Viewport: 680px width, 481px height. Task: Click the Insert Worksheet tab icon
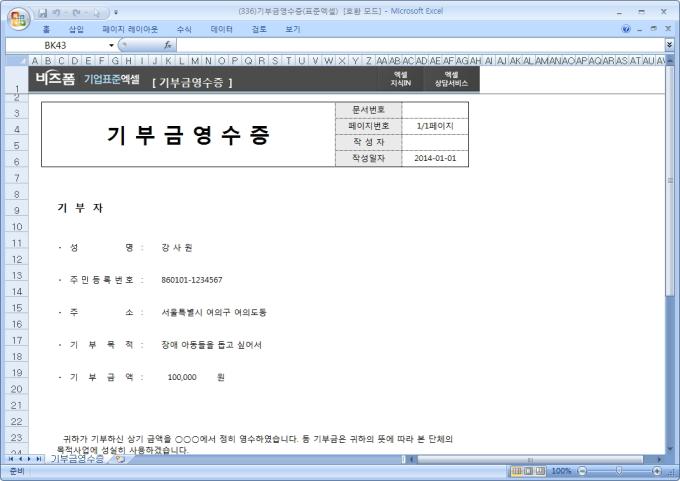120,459
